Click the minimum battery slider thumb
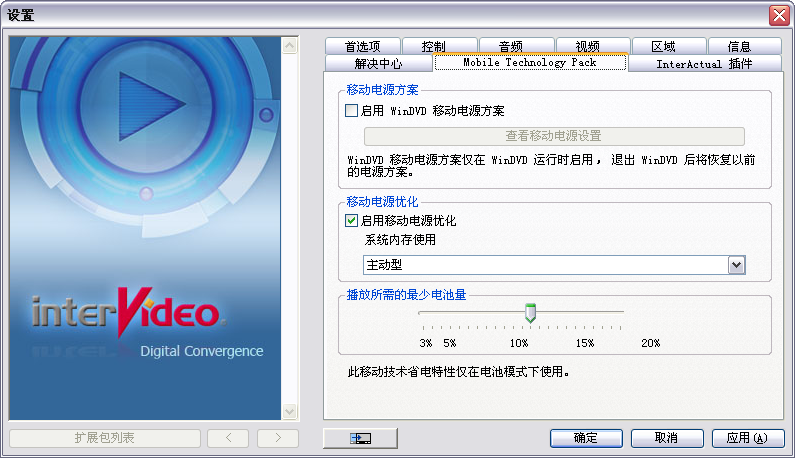795x458 pixels. (530, 313)
